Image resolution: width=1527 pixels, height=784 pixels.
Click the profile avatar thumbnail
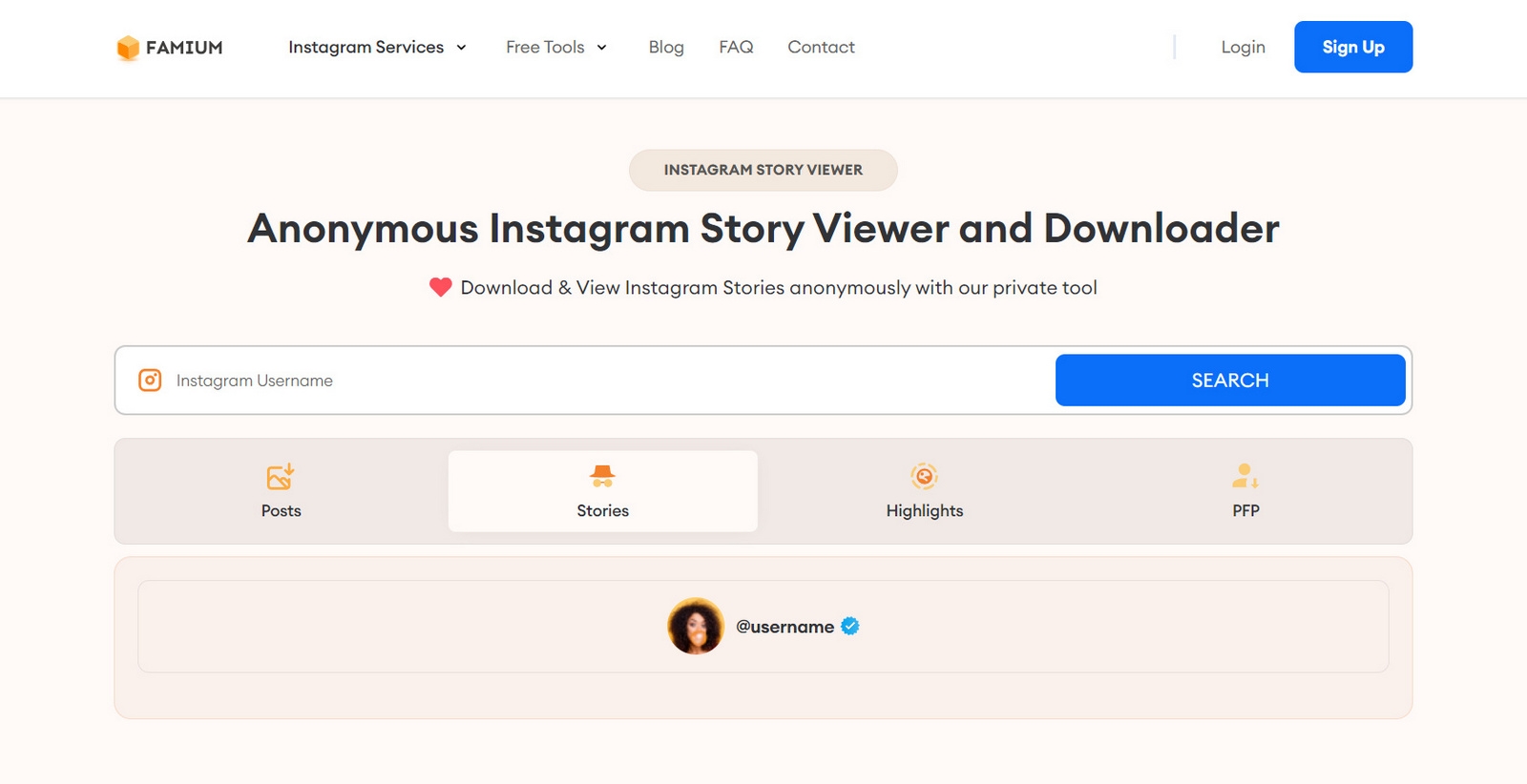[696, 627]
